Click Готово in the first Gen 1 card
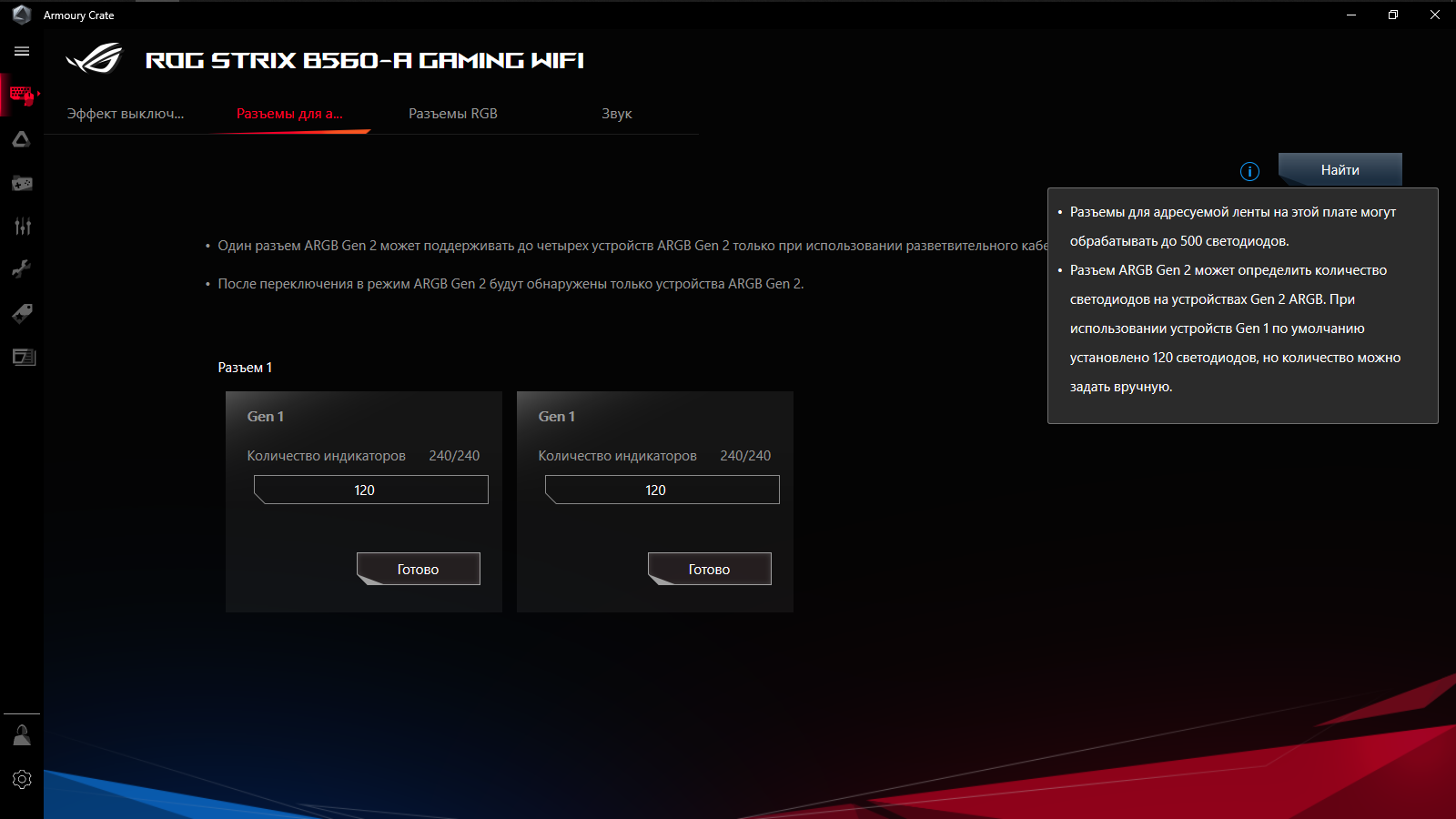The image size is (1456, 819). [419, 569]
